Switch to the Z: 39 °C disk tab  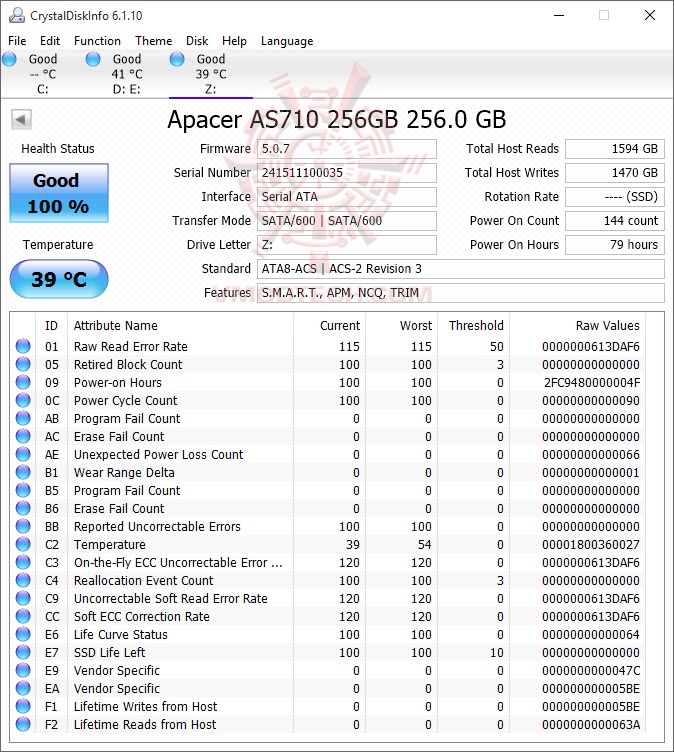coord(211,74)
